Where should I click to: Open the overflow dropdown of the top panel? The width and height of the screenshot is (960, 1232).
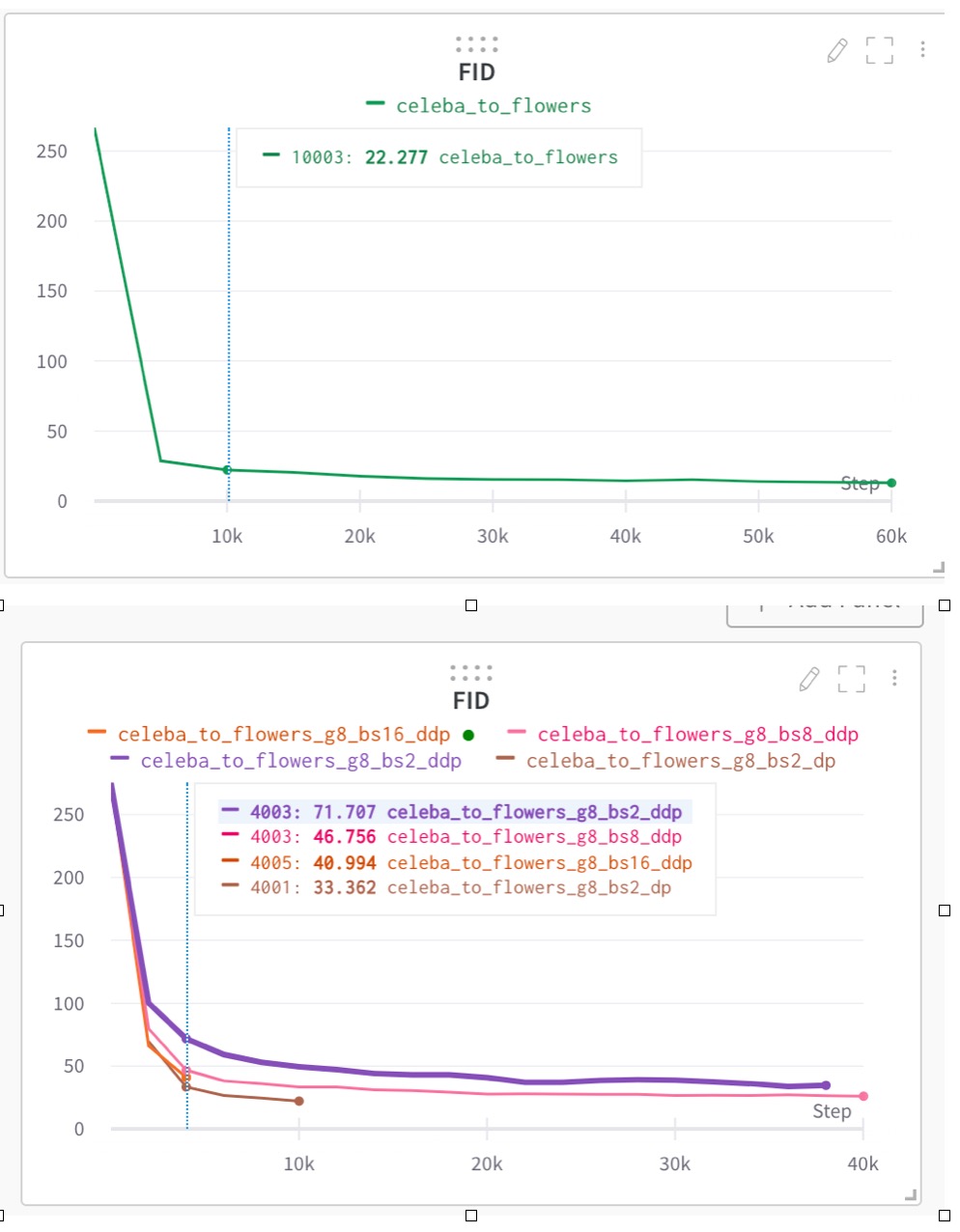pos(922,49)
